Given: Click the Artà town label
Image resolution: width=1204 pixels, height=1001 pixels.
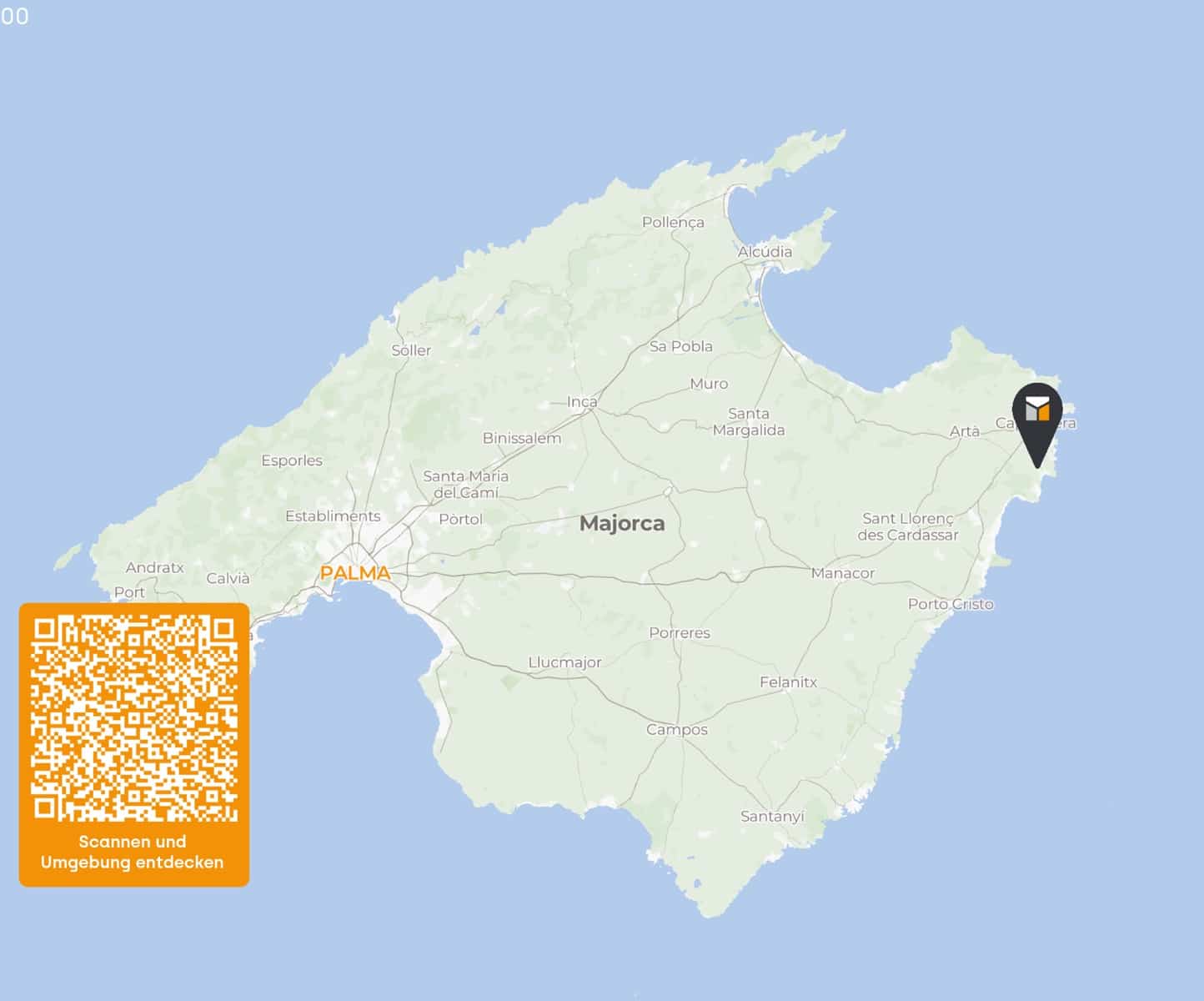Looking at the screenshot, I should pyautogui.click(x=965, y=431).
